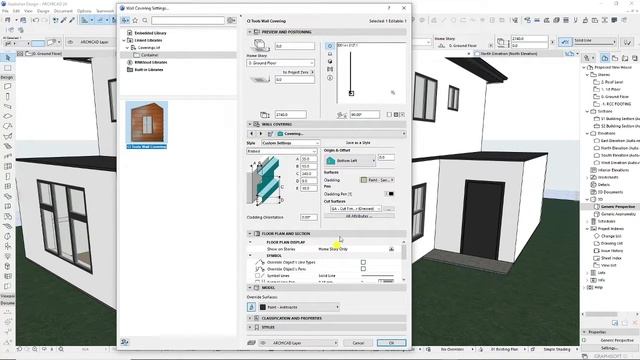Check Override Object's Pens checkbox
The height and width of the screenshot is (360, 640).
tap(363, 269)
